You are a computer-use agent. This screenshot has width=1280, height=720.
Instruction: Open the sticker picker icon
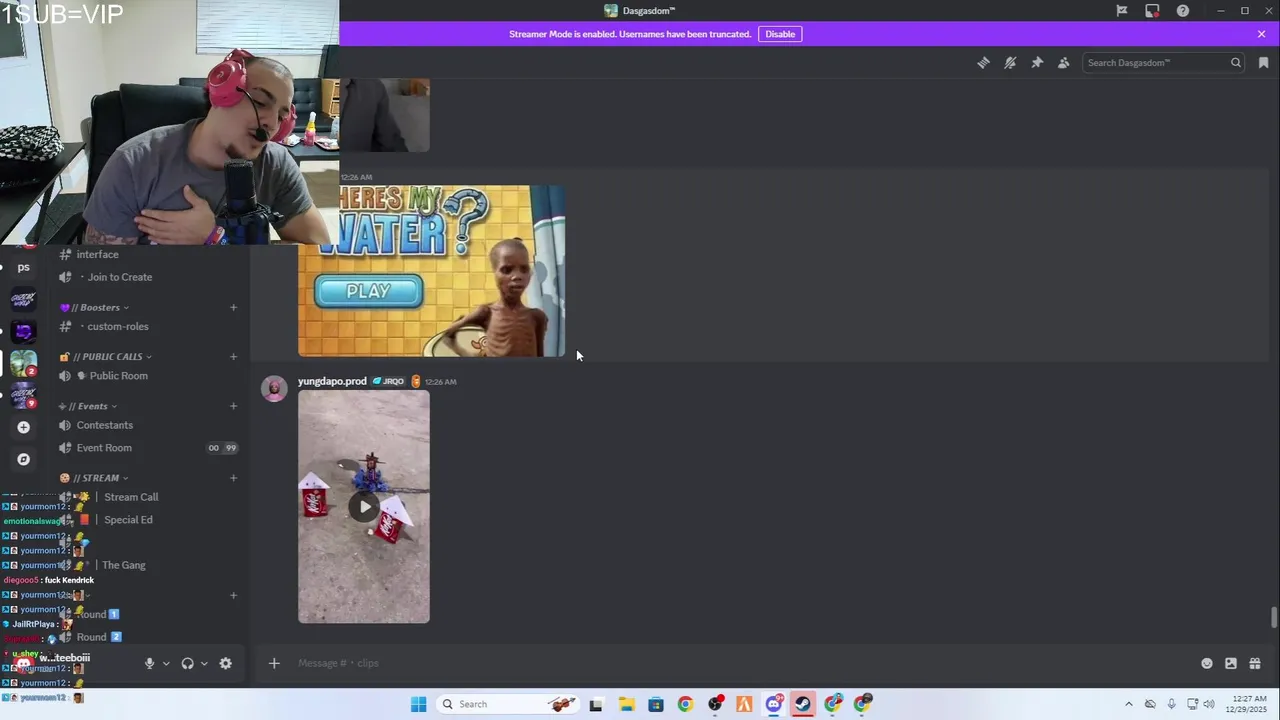coord(1231,663)
